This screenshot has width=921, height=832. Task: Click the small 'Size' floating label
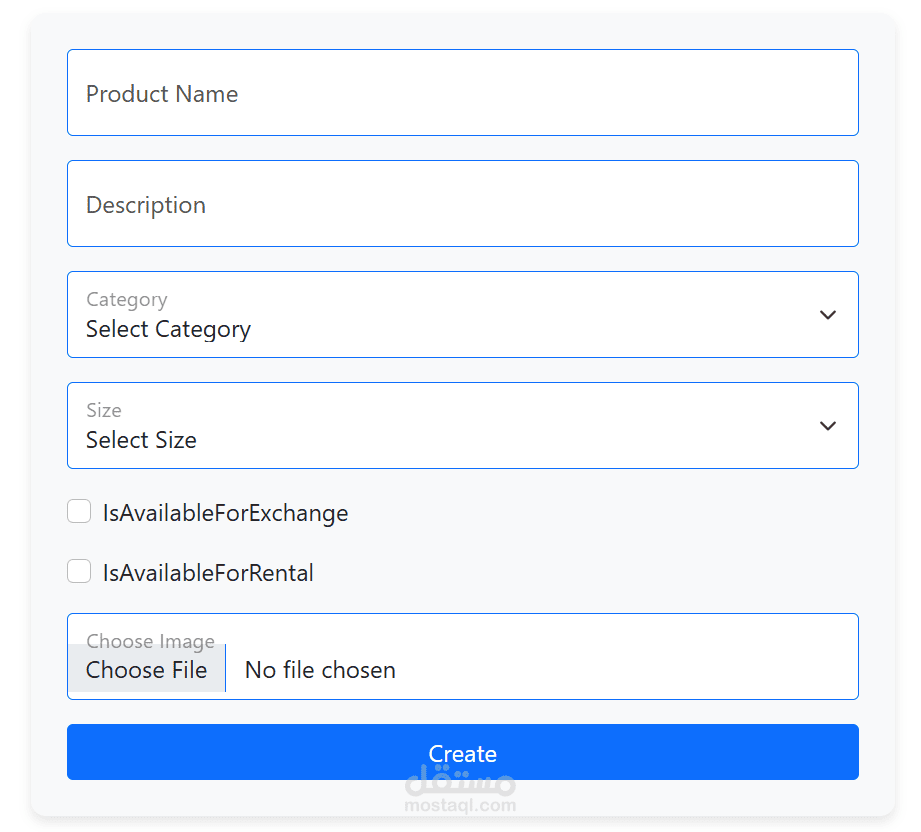(104, 410)
